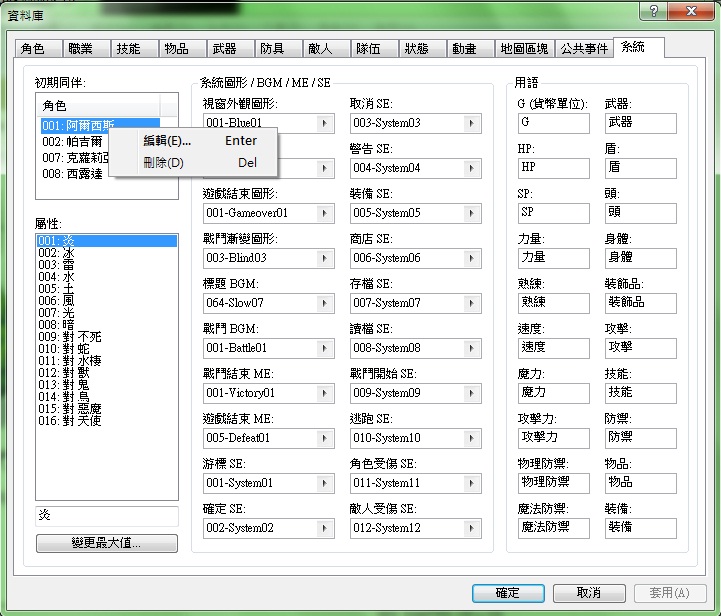Click the G (貨幣單位) text field

click(x=553, y=123)
